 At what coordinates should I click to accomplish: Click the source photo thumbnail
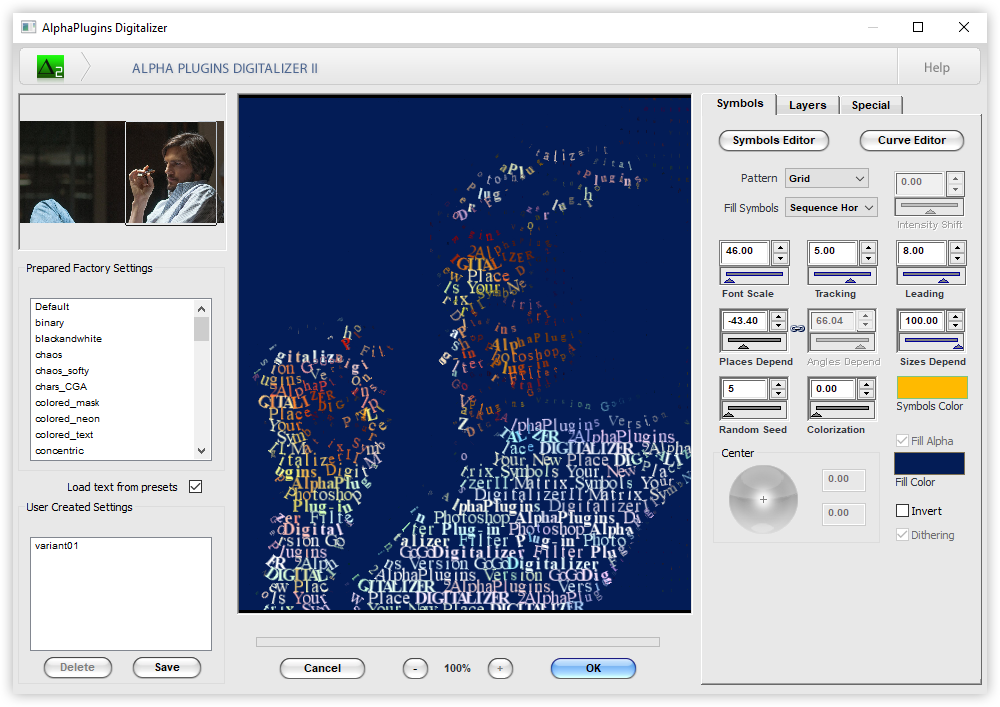click(122, 173)
